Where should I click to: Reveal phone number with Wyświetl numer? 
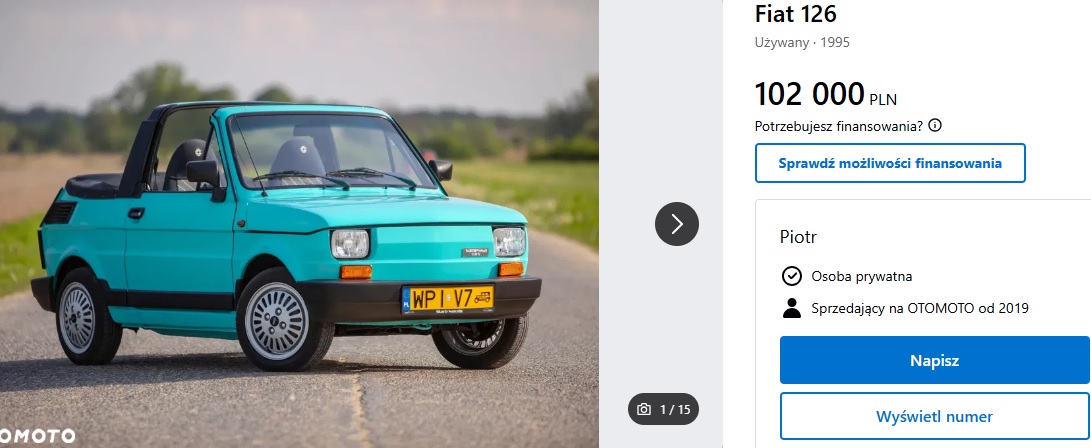[x=934, y=417]
